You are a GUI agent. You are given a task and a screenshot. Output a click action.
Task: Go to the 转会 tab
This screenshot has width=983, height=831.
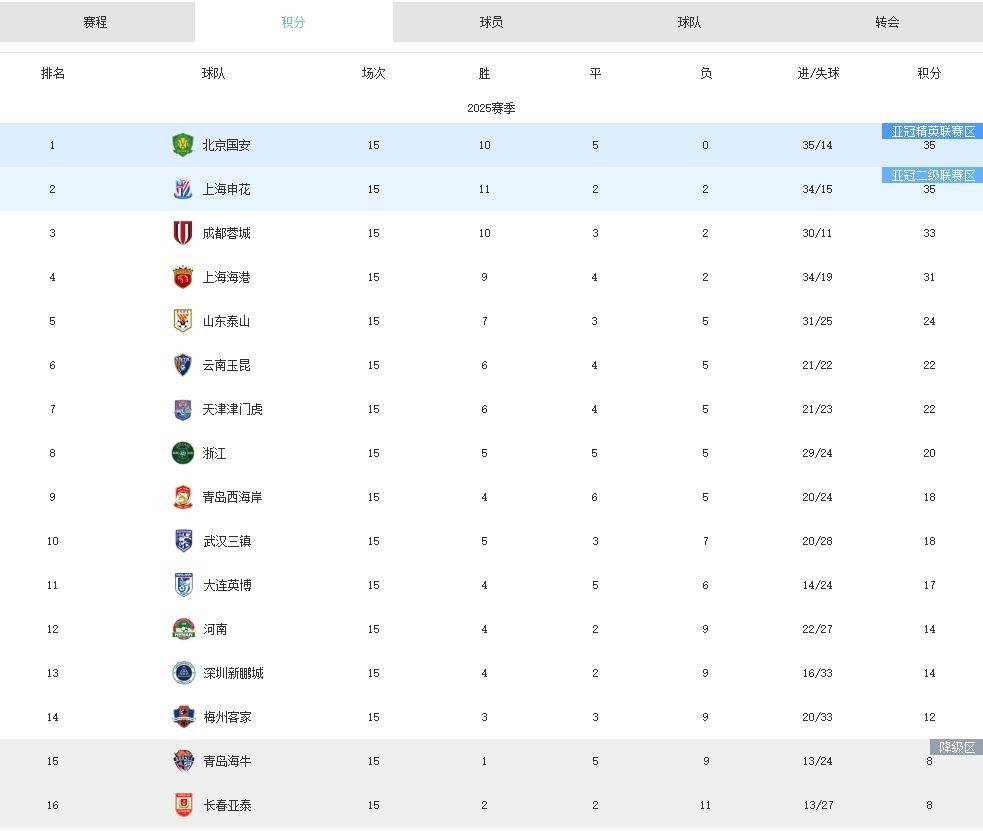click(887, 22)
